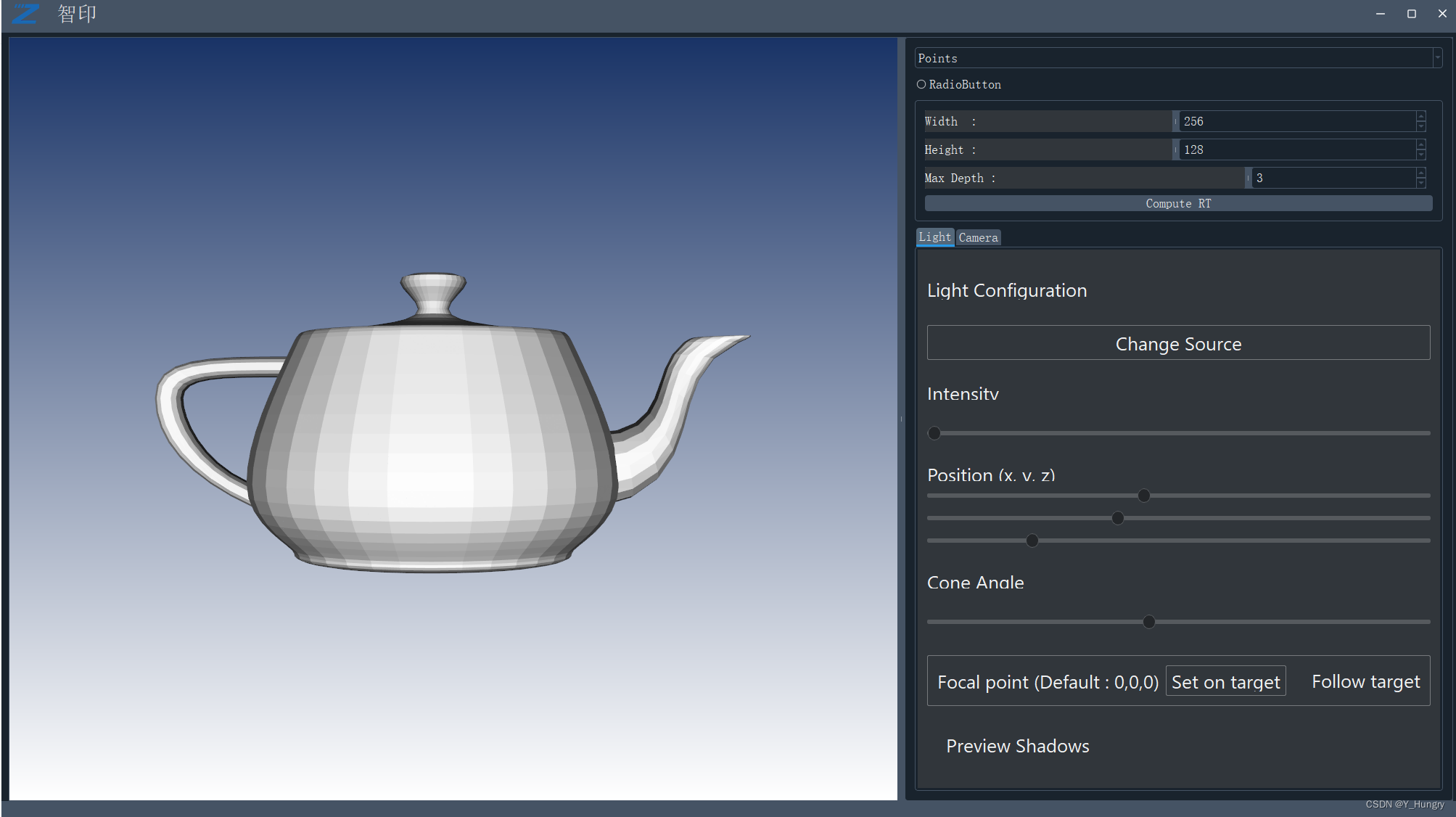Increase Width using its up stepper arrow

1420,116
